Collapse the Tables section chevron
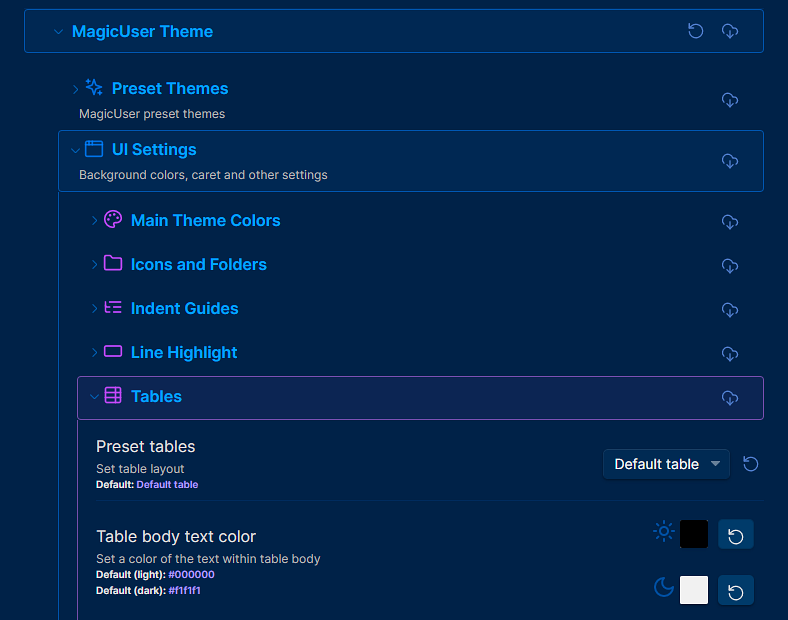Screen dimensions: 788x620 (94, 397)
